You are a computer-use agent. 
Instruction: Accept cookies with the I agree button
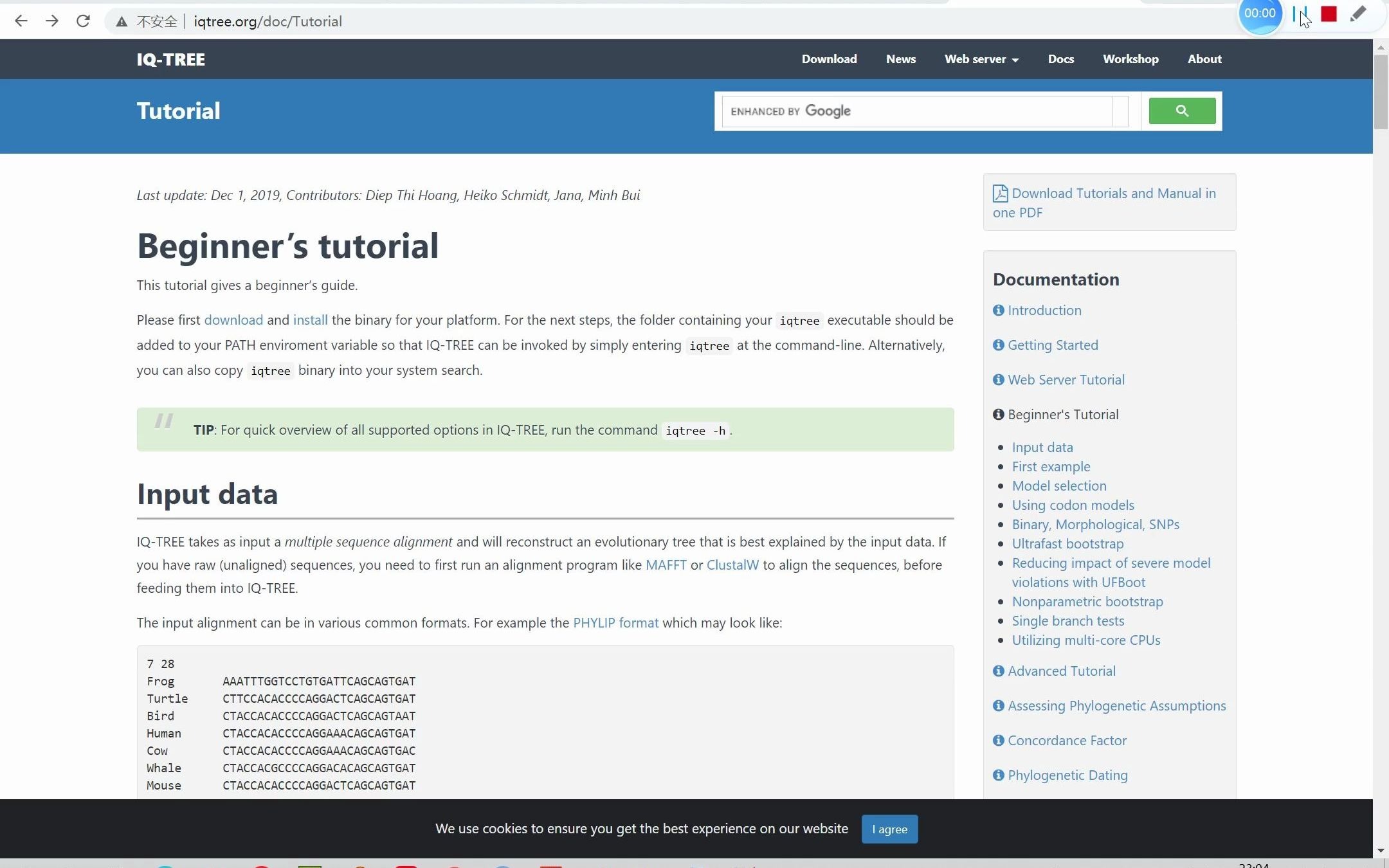tap(889, 829)
